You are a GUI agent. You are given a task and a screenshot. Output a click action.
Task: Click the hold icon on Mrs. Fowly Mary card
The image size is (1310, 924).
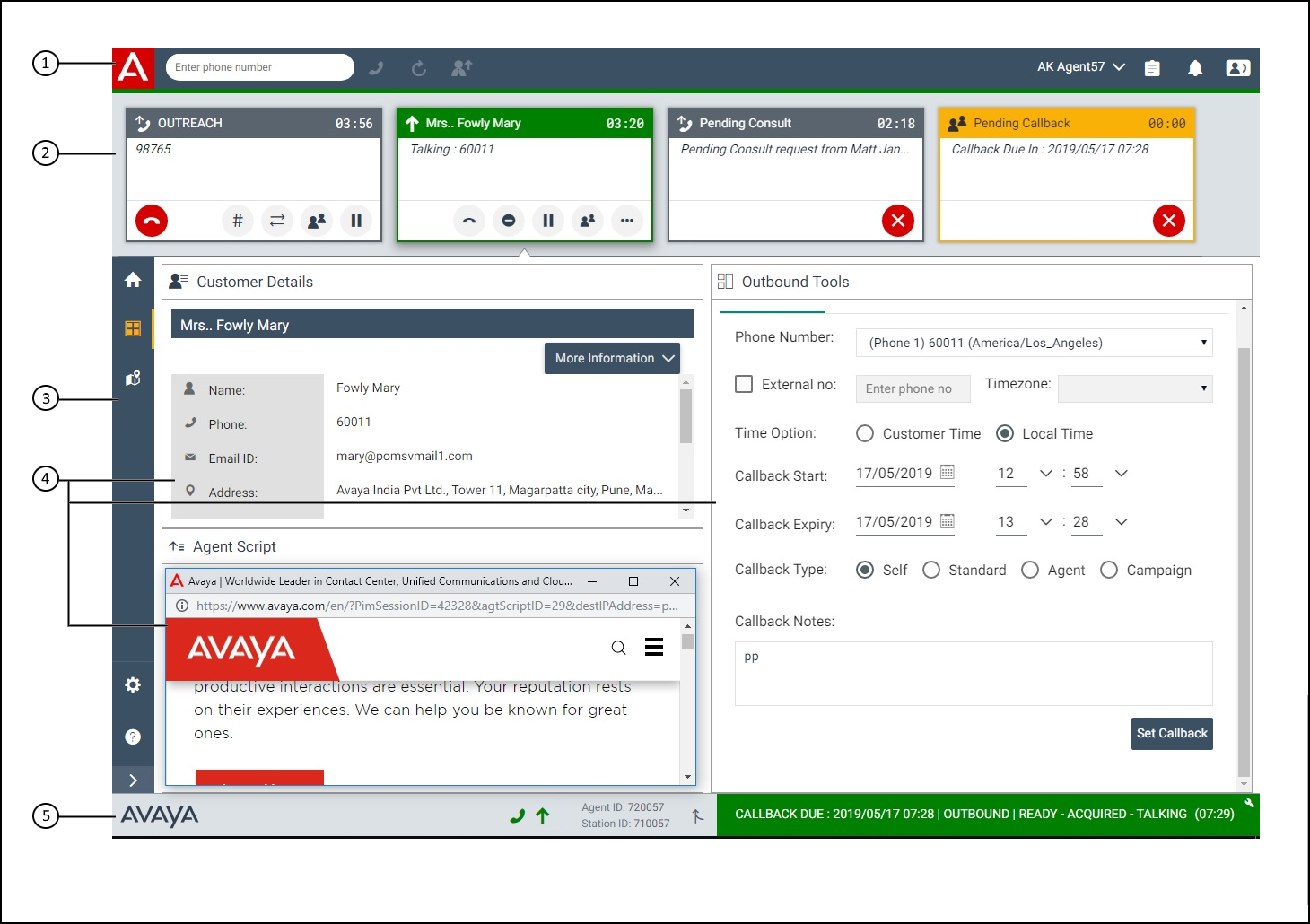(x=548, y=221)
